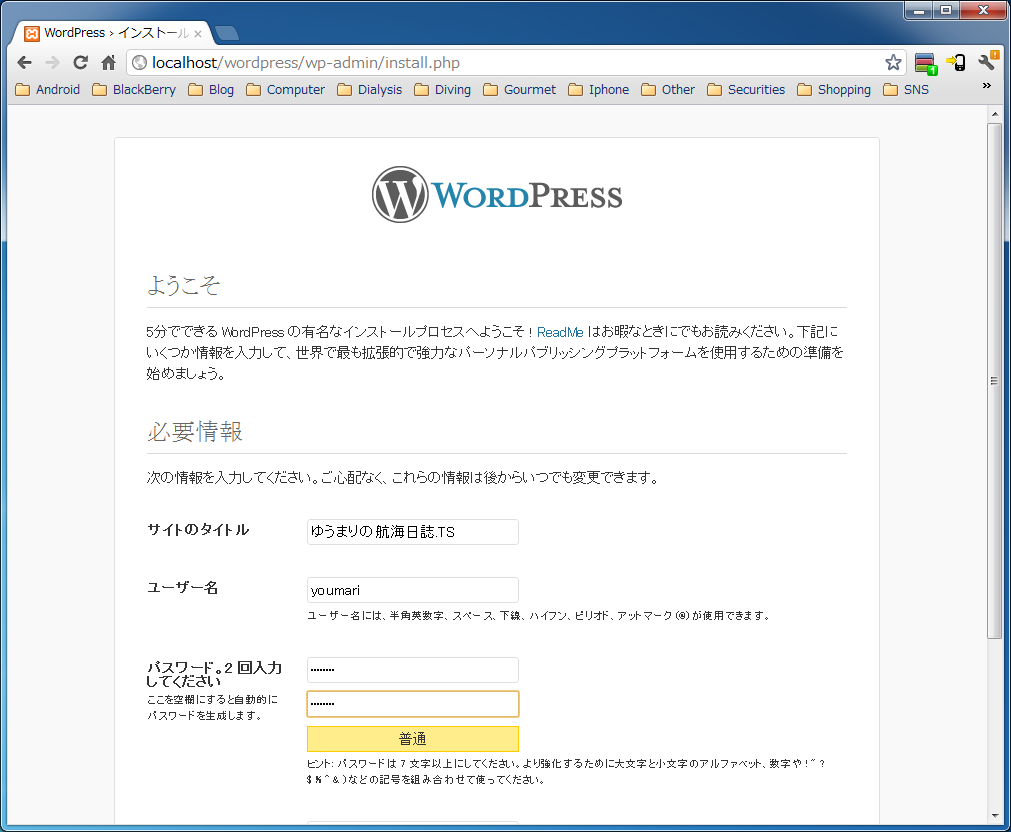
Task: Click the first password field
Action: [x=413, y=670]
